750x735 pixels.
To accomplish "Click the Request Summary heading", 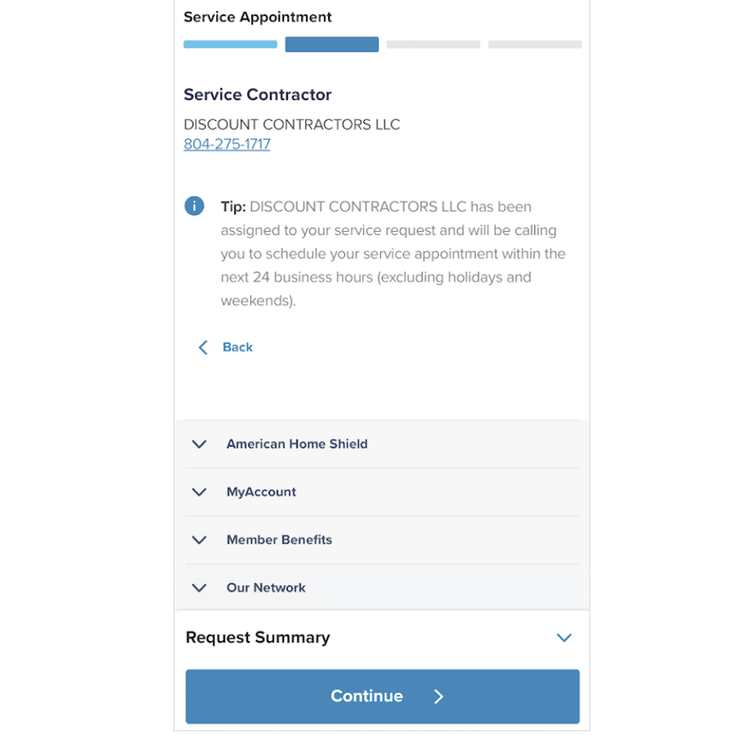I will [x=258, y=638].
